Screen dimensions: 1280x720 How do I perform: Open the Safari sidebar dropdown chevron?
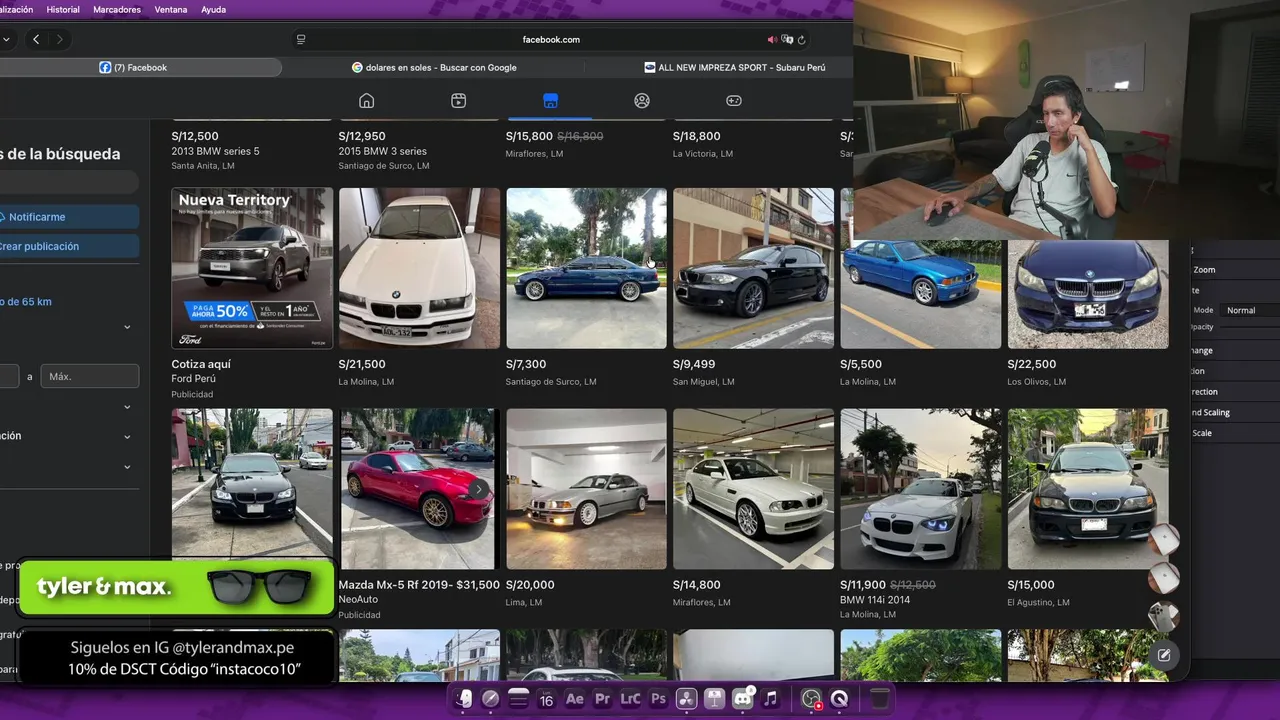(6, 39)
